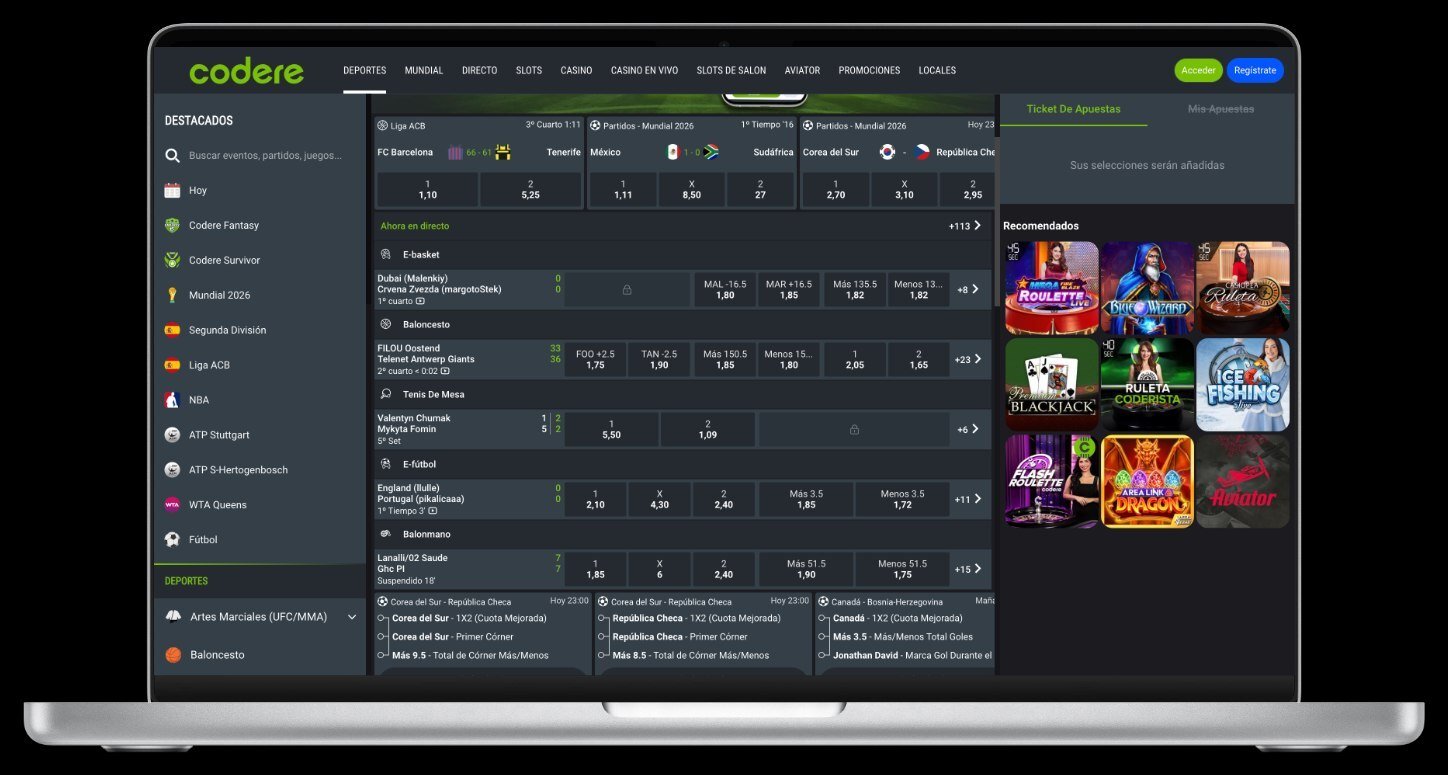Click the Mundial 2026 trophy icon

(x=172, y=295)
